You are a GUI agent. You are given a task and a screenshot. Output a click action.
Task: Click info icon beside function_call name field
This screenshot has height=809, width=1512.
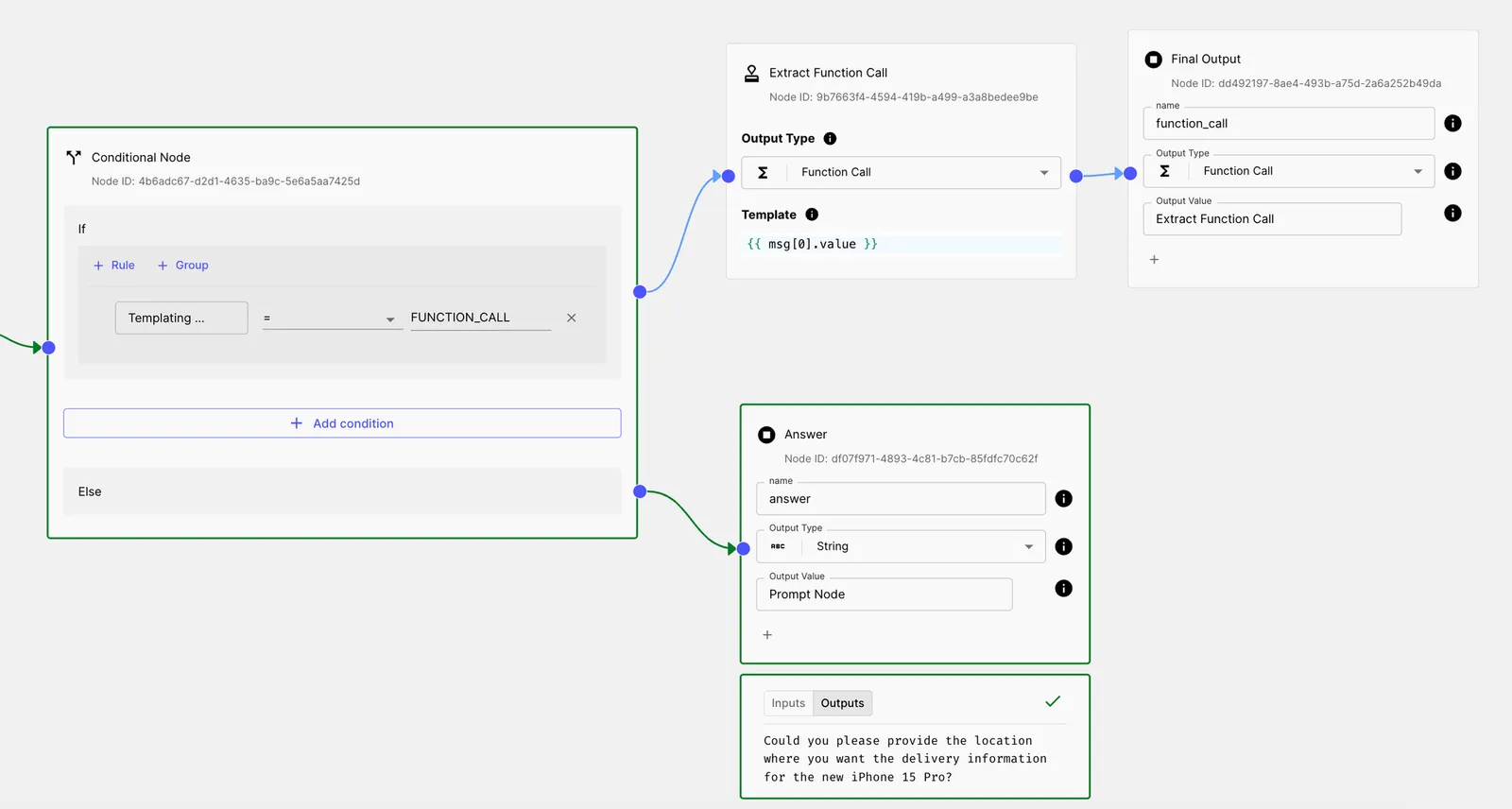pos(1452,123)
